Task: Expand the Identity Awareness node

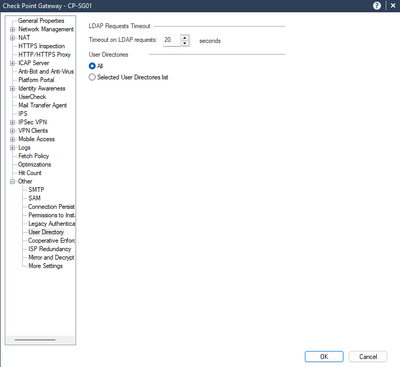Action: tap(12, 88)
